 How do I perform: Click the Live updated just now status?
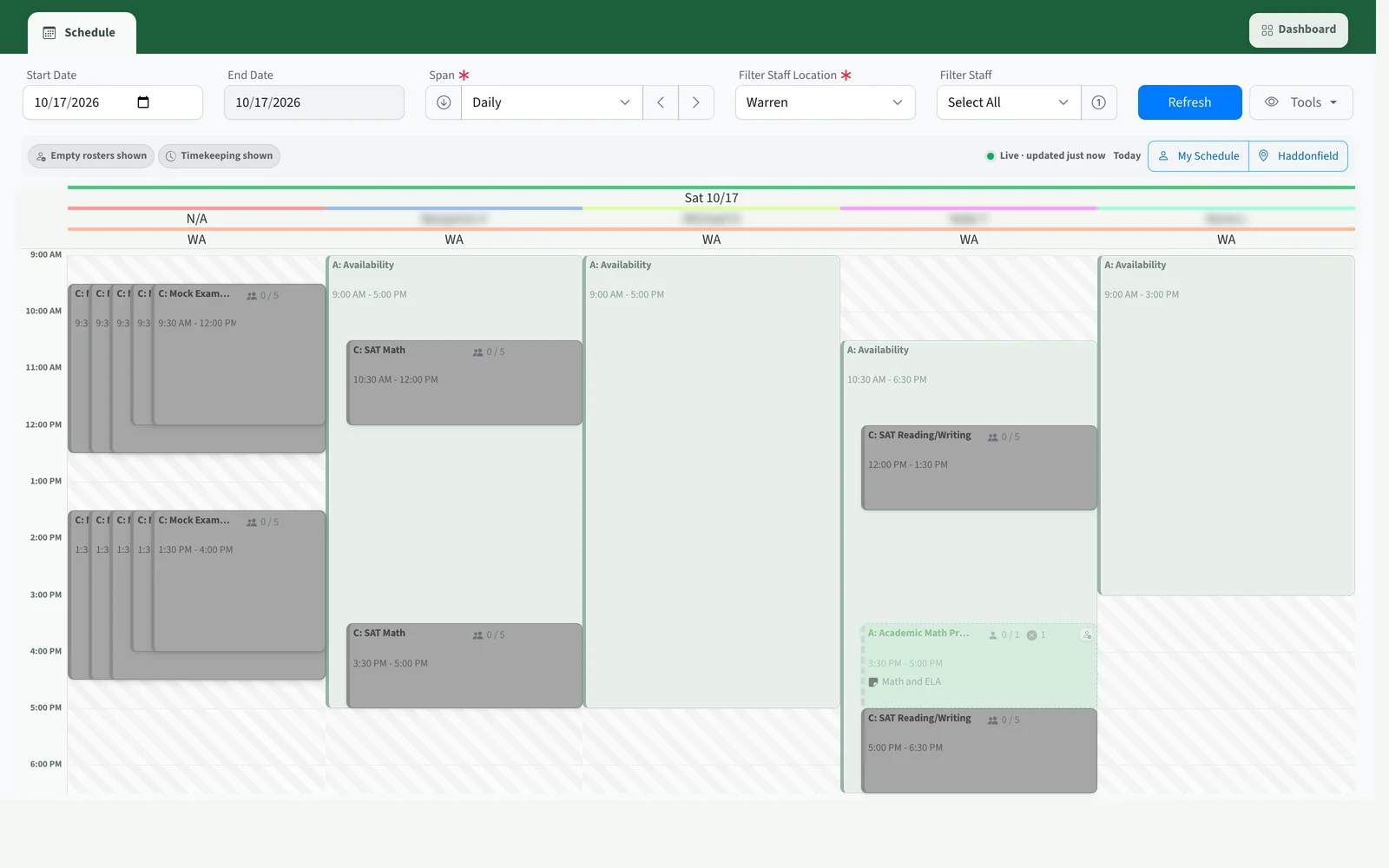[1045, 156]
